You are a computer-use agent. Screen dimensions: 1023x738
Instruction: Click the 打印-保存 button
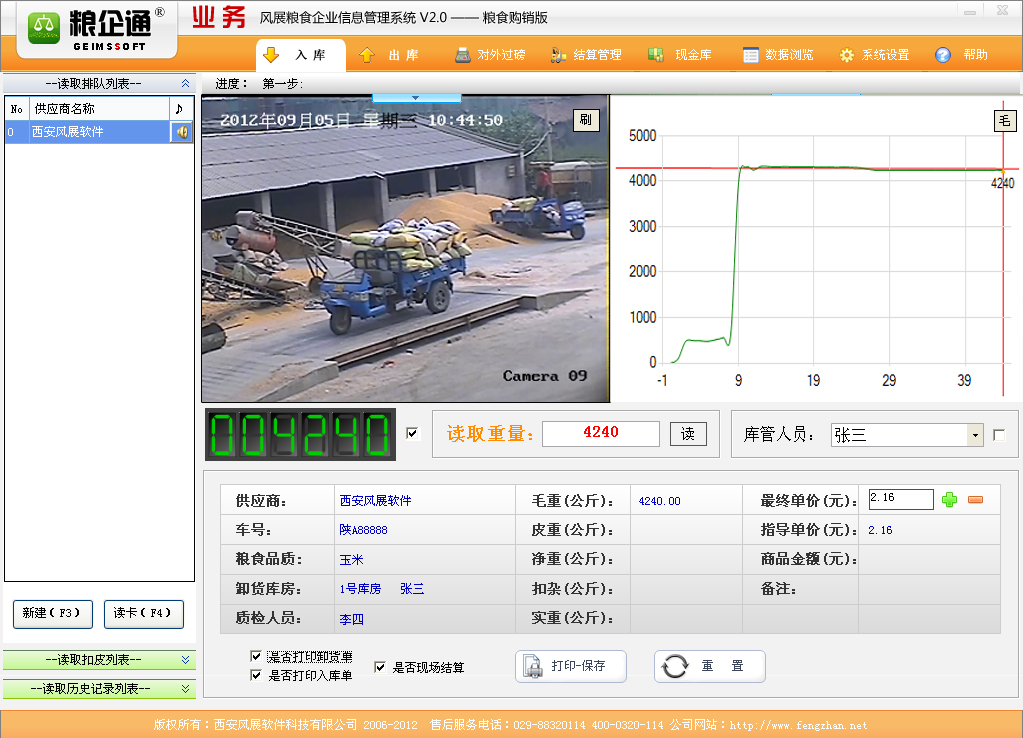tap(571, 666)
